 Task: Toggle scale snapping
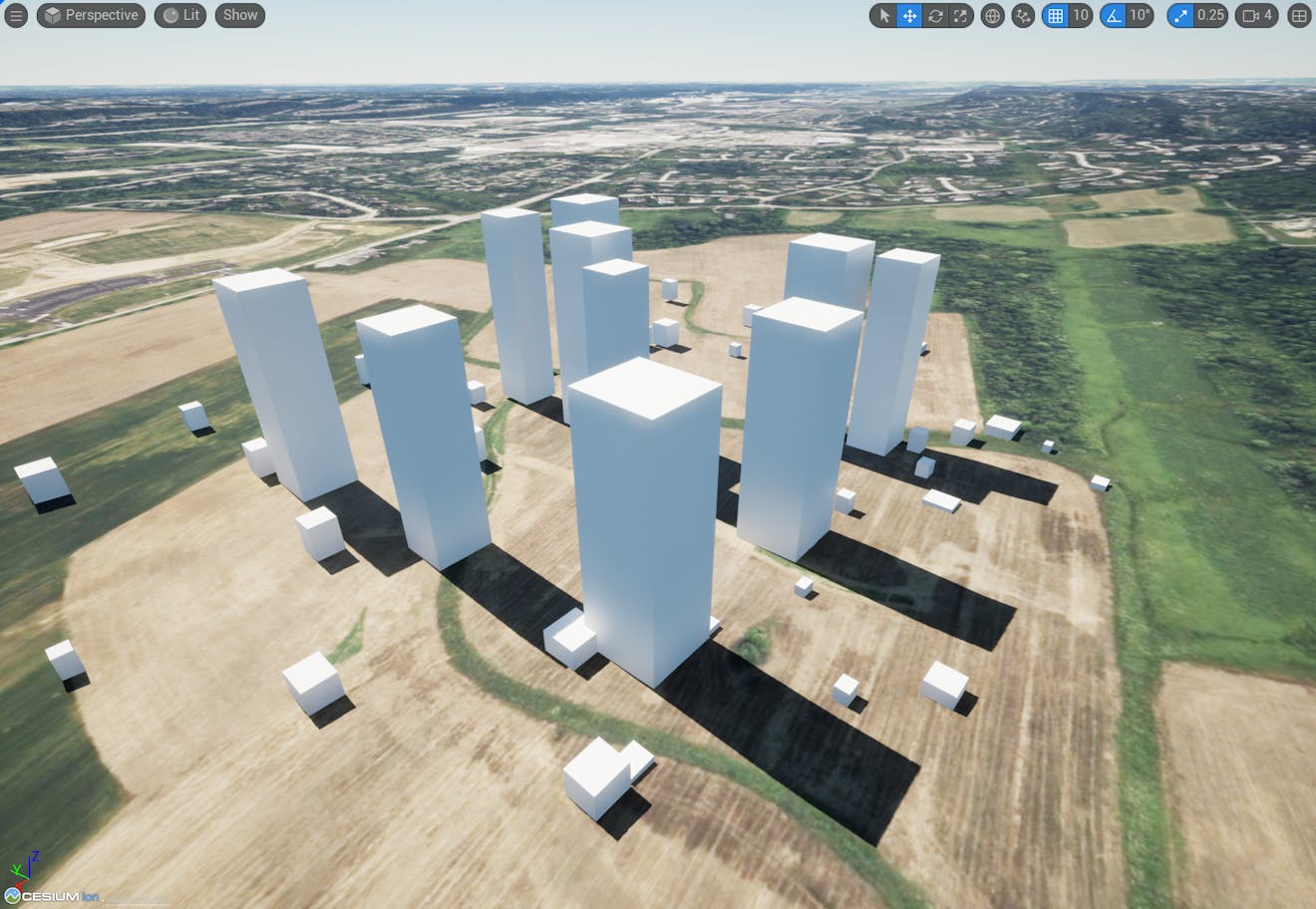1179,16
